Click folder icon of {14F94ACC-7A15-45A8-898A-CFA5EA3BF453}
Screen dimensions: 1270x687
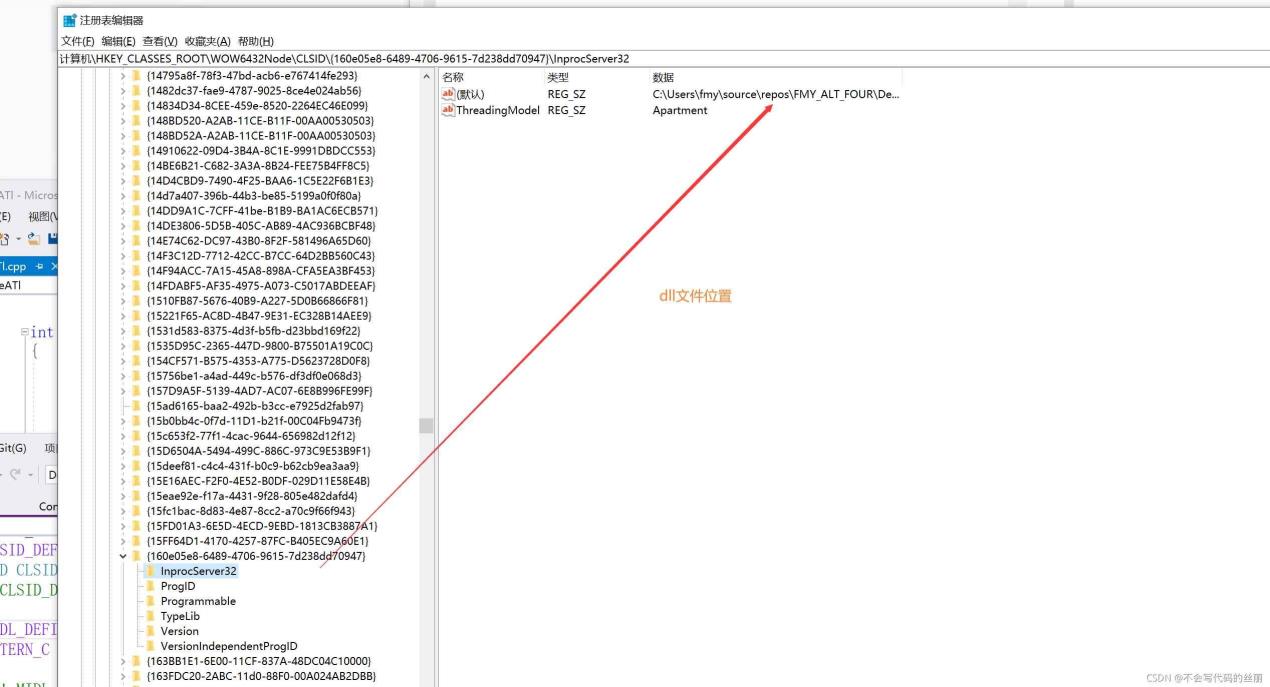coord(137,271)
